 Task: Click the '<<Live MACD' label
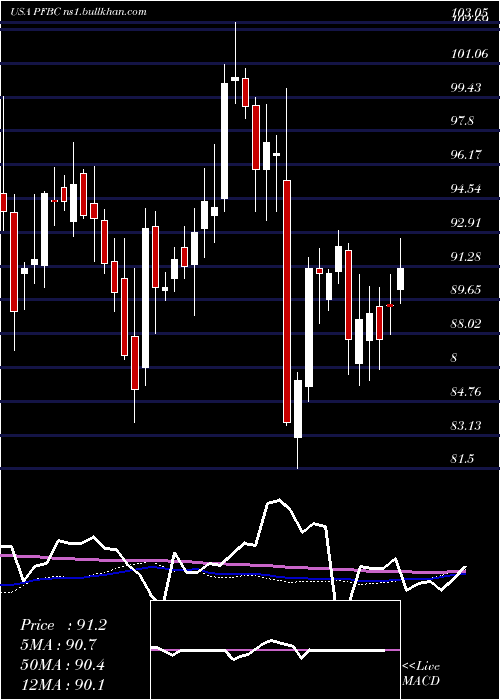pyautogui.click(x=421, y=673)
